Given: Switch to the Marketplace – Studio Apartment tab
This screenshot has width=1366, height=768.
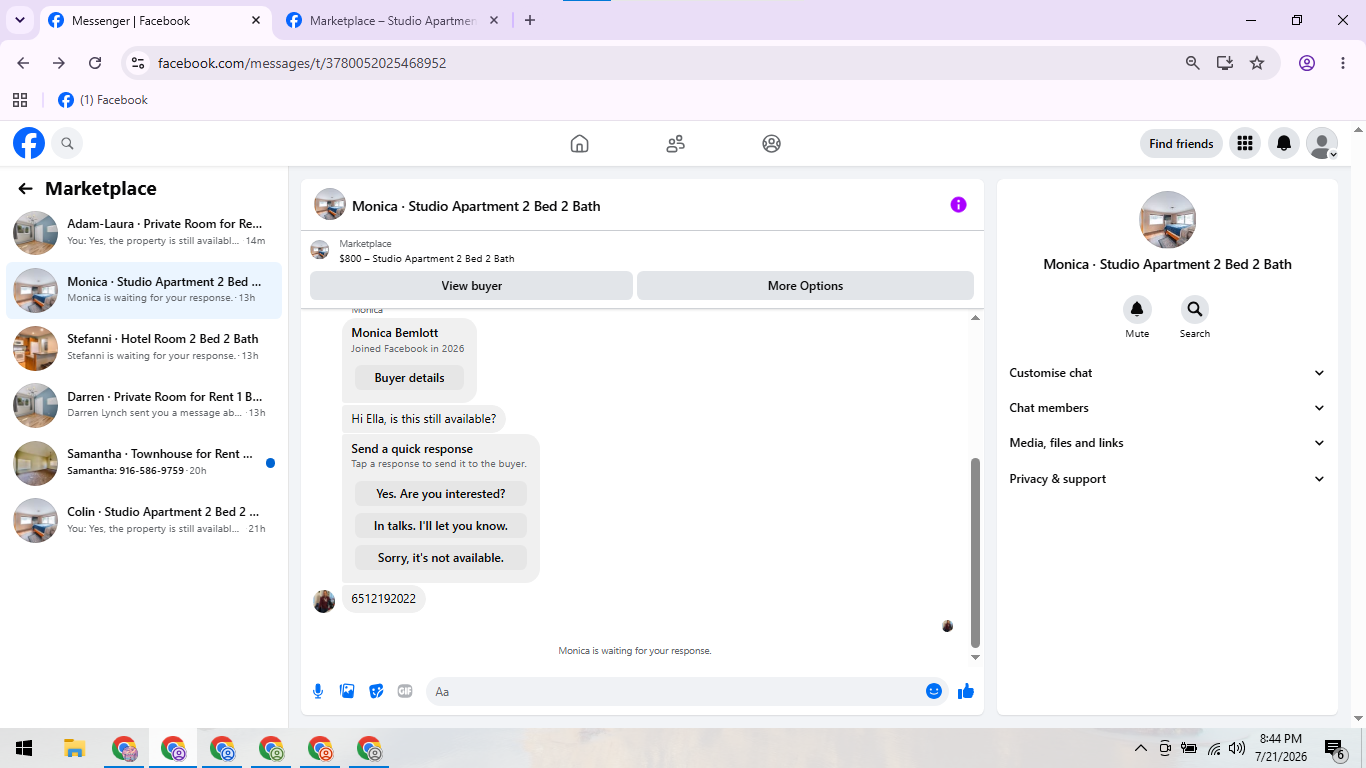Looking at the screenshot, I should click(393, 20).
